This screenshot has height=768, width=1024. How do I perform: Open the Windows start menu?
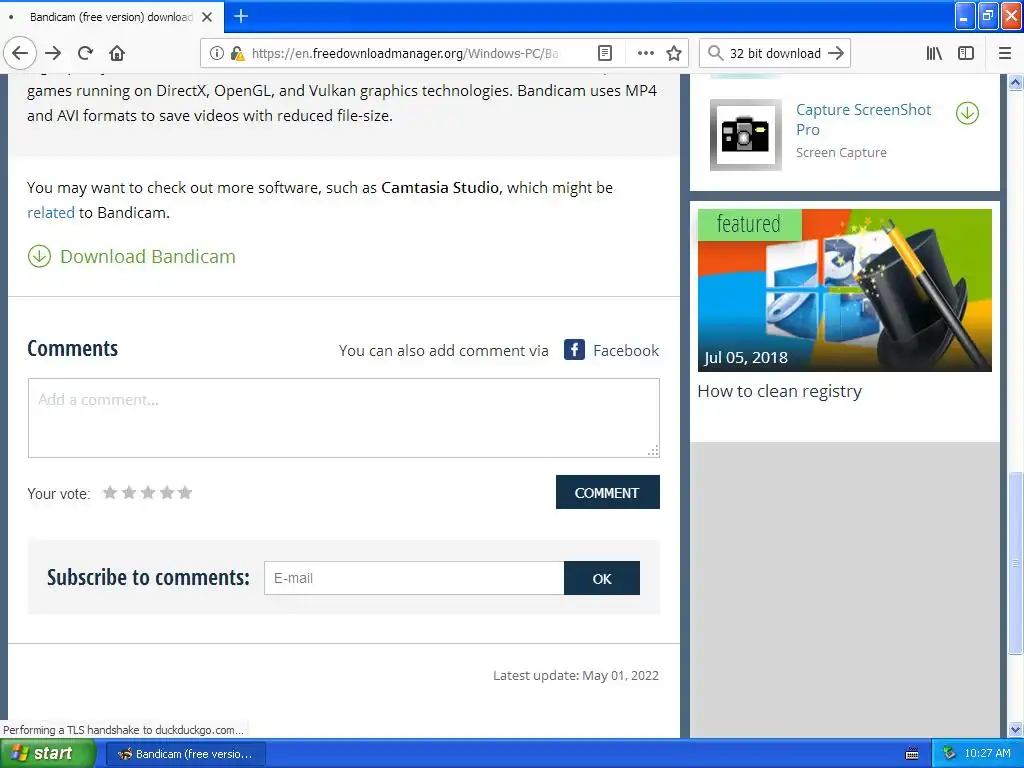pyautogui.click(x=47, y=754)
